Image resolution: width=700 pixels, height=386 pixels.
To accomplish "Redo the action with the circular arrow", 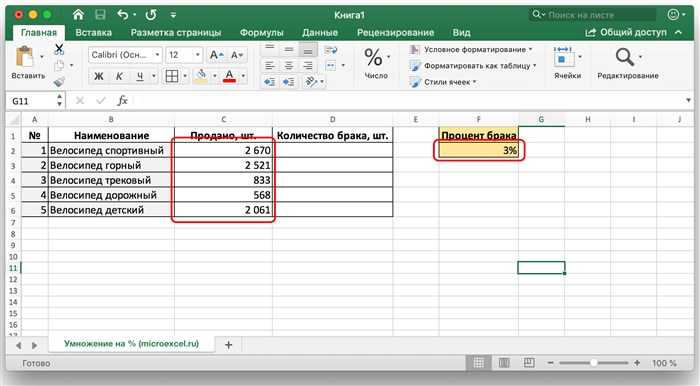I will click(151, 15).
